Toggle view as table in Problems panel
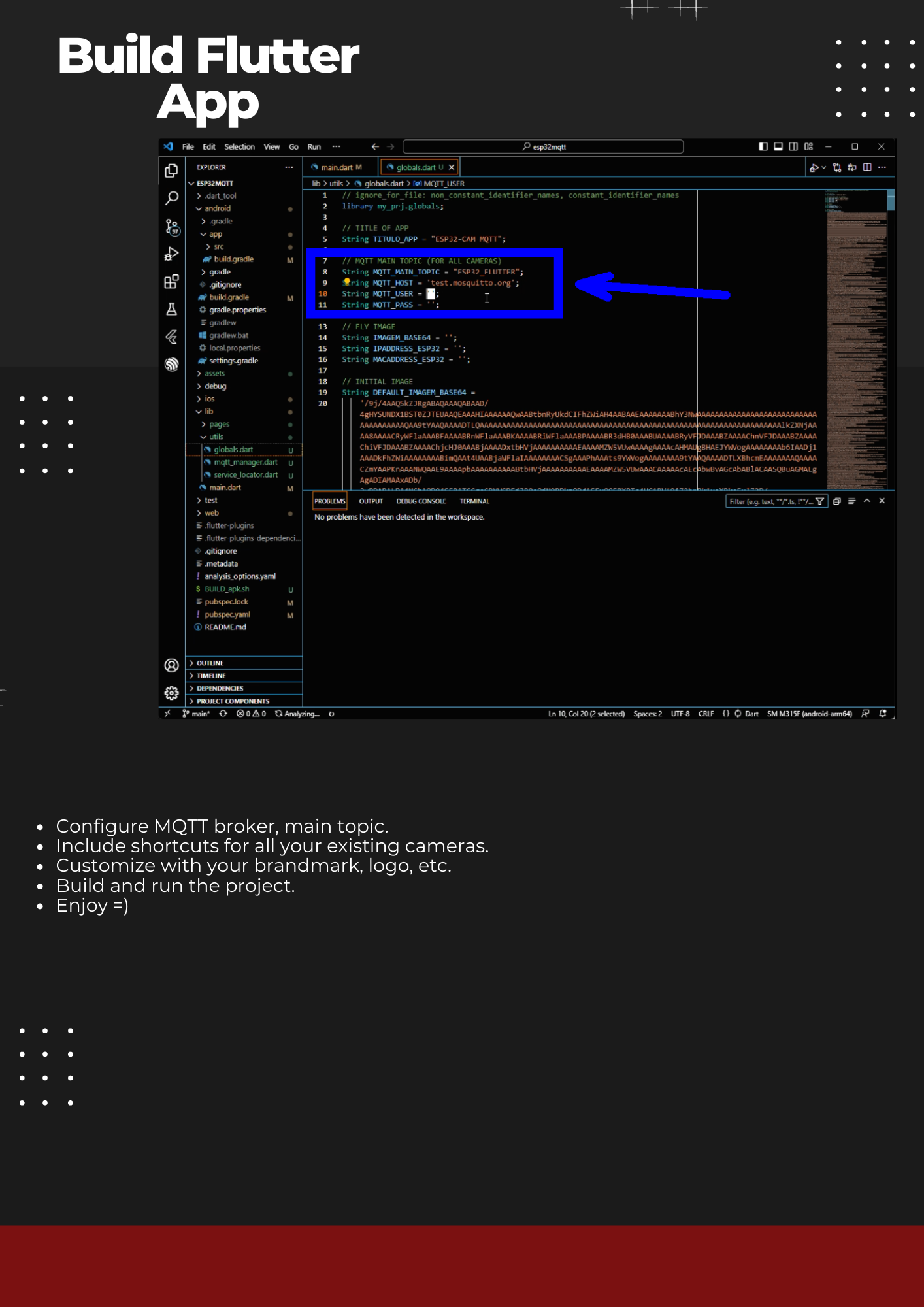 (851, 501)
